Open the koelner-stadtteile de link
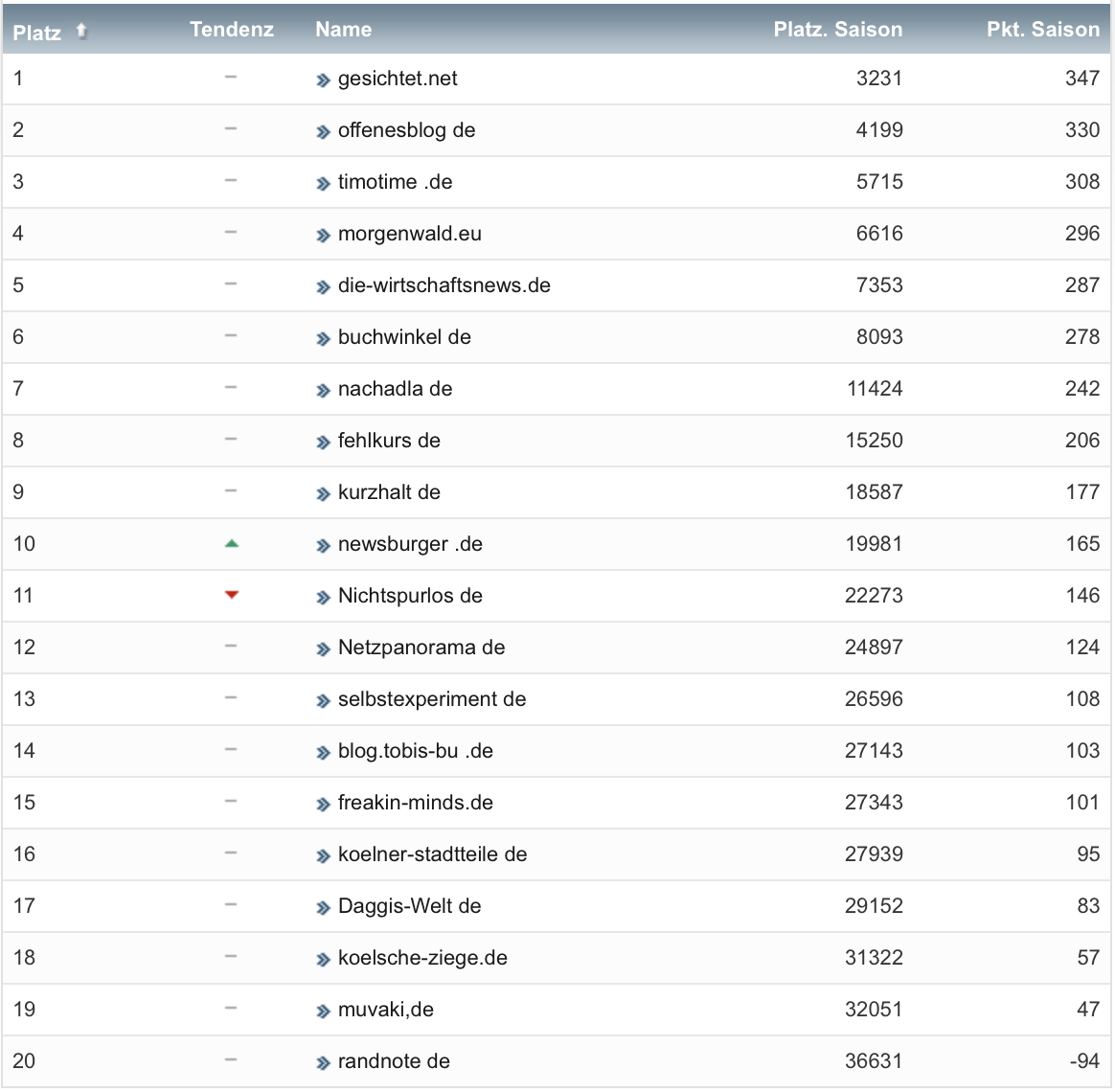 [432, 854]
